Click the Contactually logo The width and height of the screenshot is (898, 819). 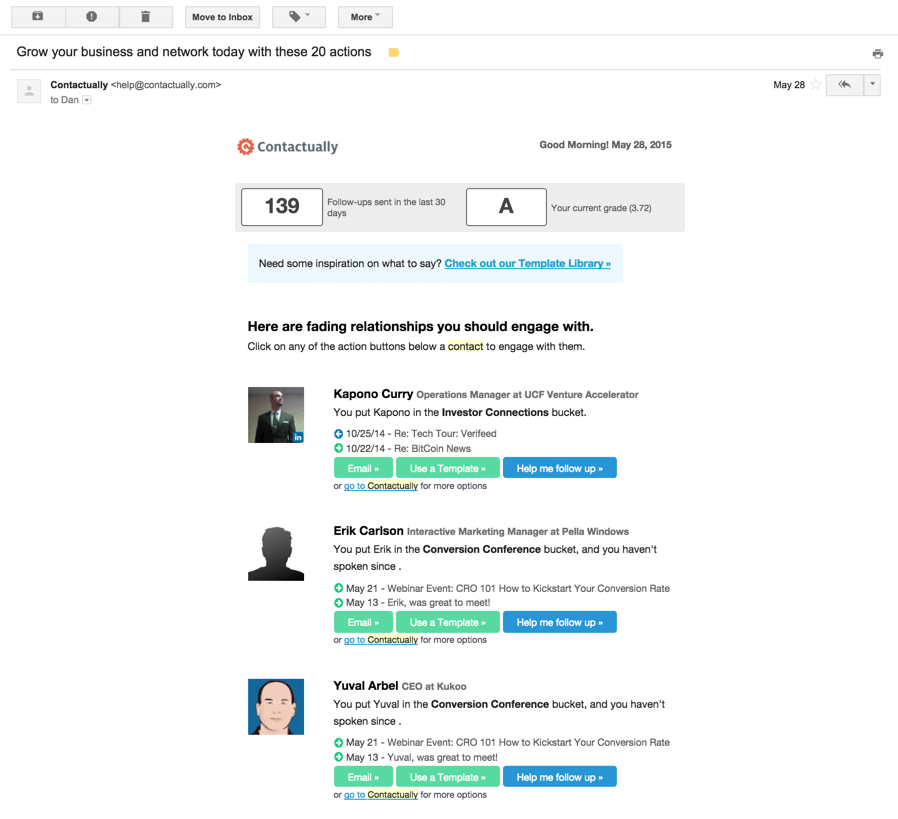tap(287, 147)
